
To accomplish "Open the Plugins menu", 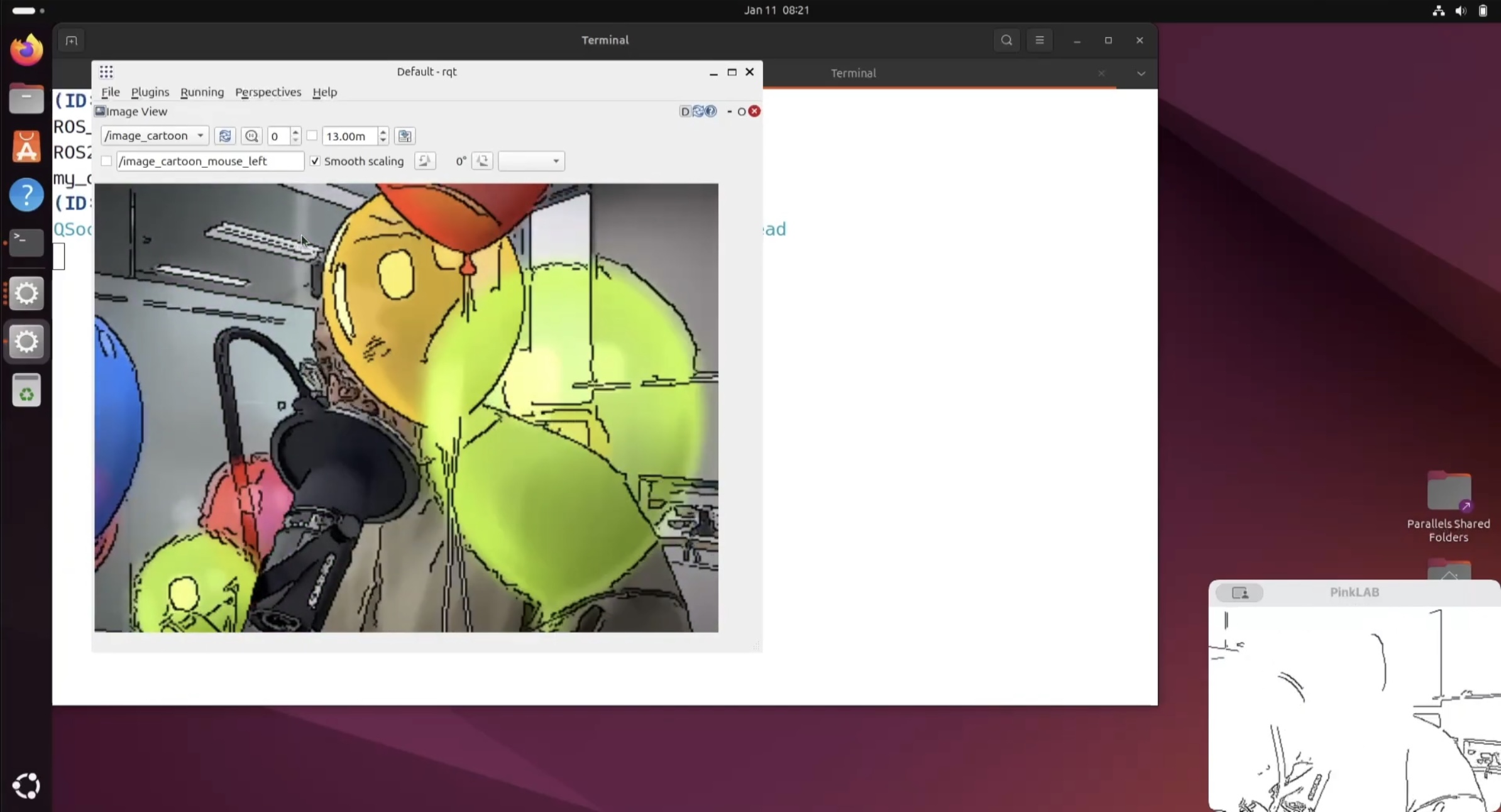I will click(x=150, y=92).
